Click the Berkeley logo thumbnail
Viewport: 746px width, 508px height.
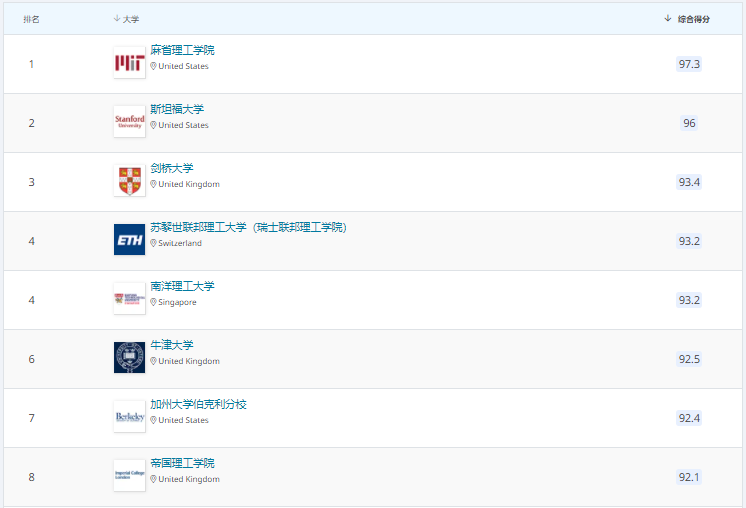click(x=129, y=417)
